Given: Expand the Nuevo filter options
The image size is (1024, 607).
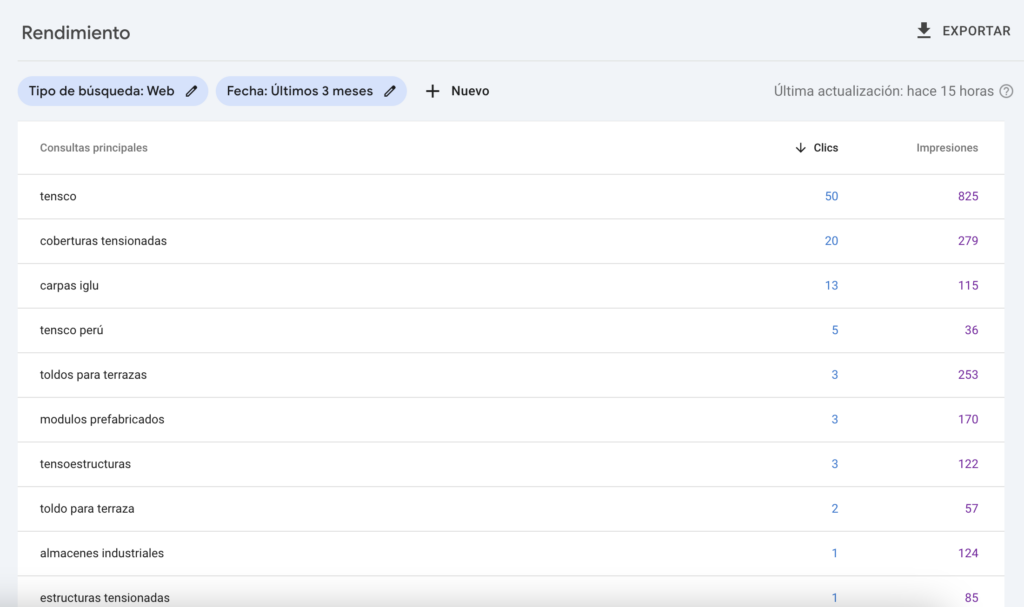Looking at the screenshot, I should pos(458,90).
